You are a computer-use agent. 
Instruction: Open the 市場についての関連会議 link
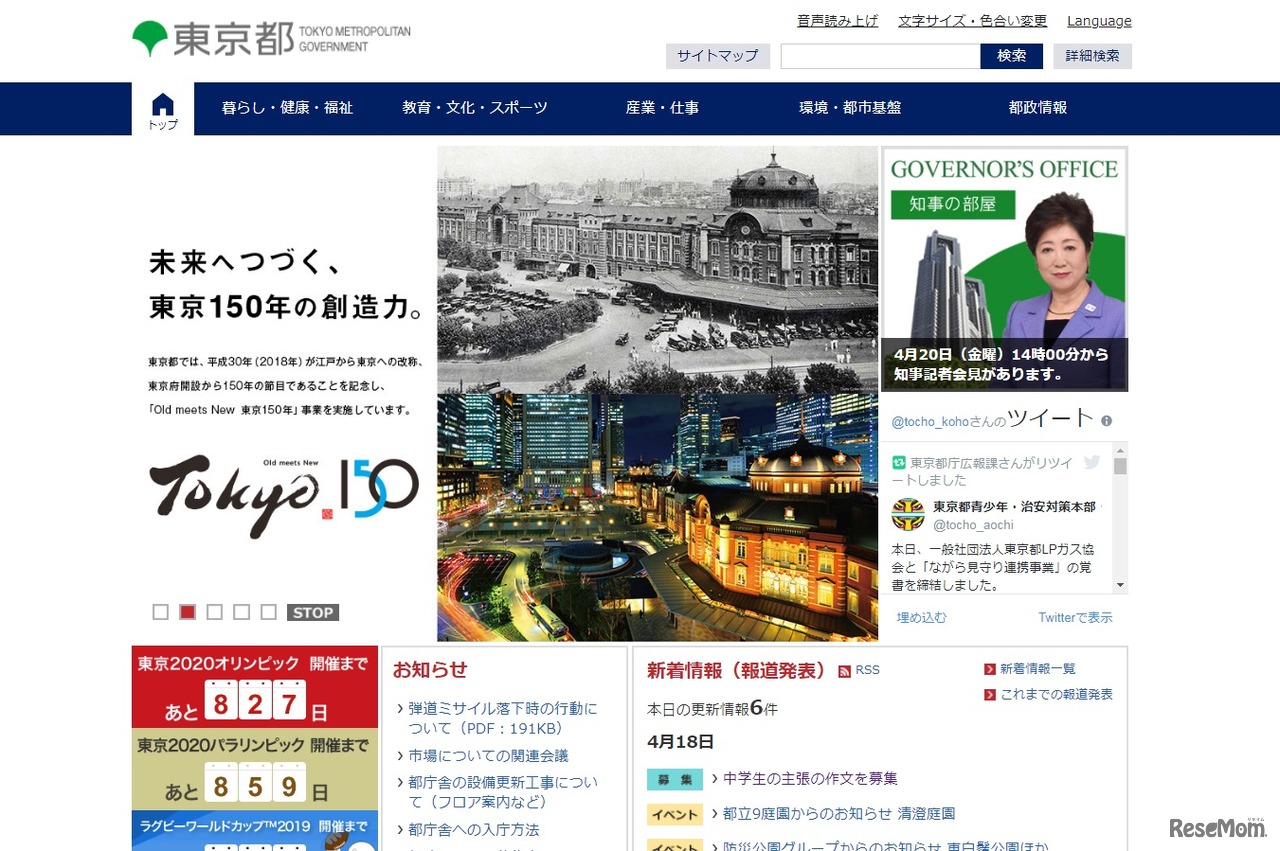pos(488,756)
